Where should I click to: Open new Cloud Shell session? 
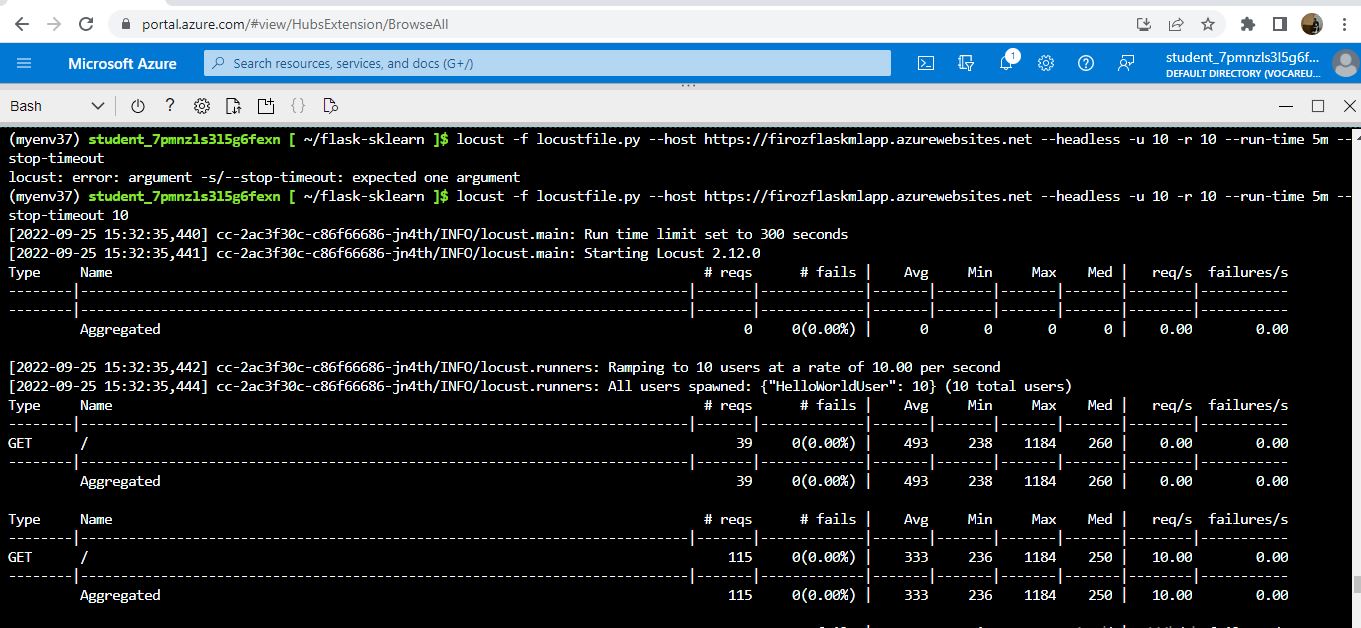click(266, 106)
